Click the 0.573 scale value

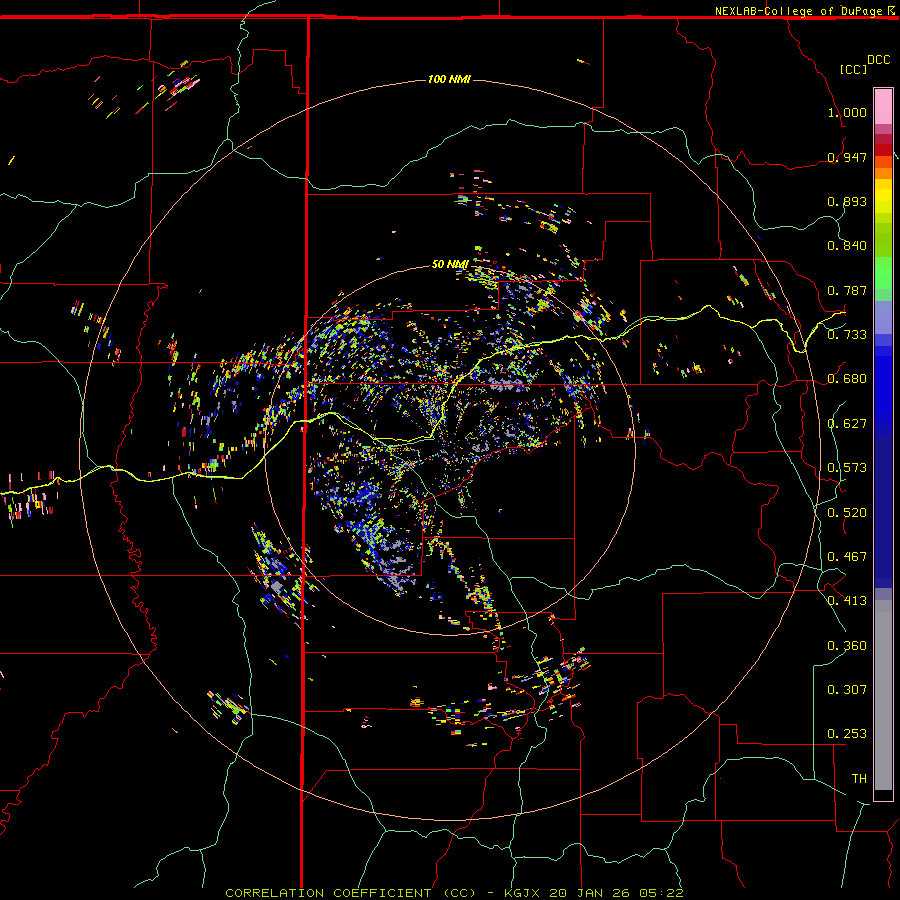[847, 468]
